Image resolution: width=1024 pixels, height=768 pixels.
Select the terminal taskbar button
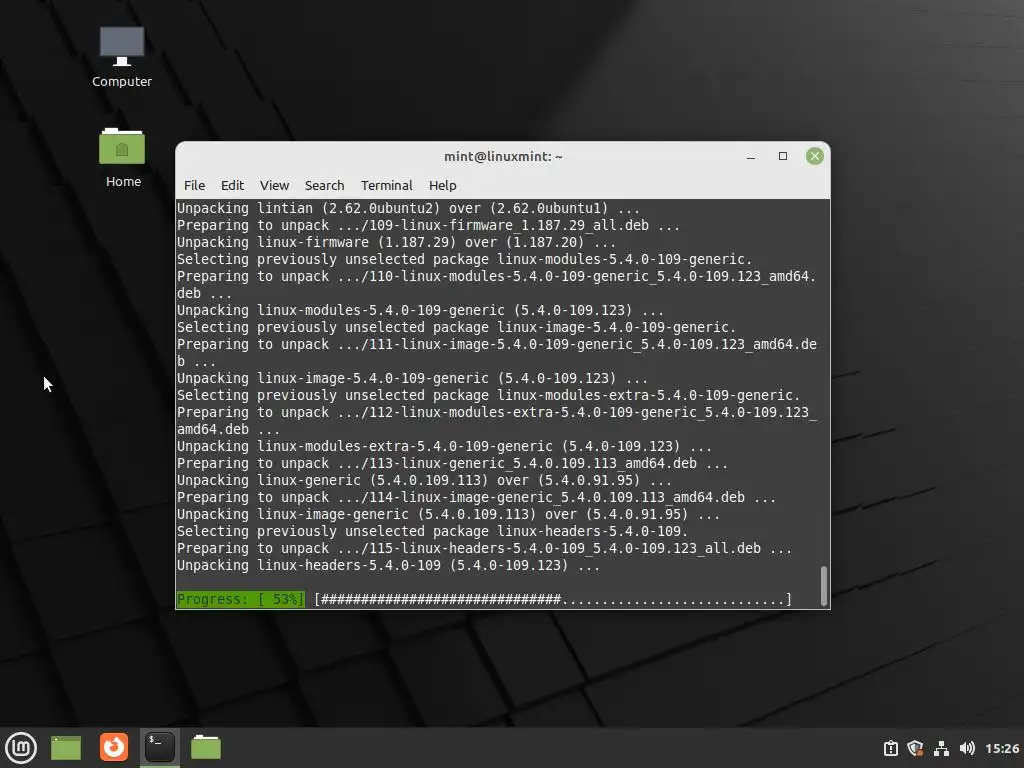160,747
